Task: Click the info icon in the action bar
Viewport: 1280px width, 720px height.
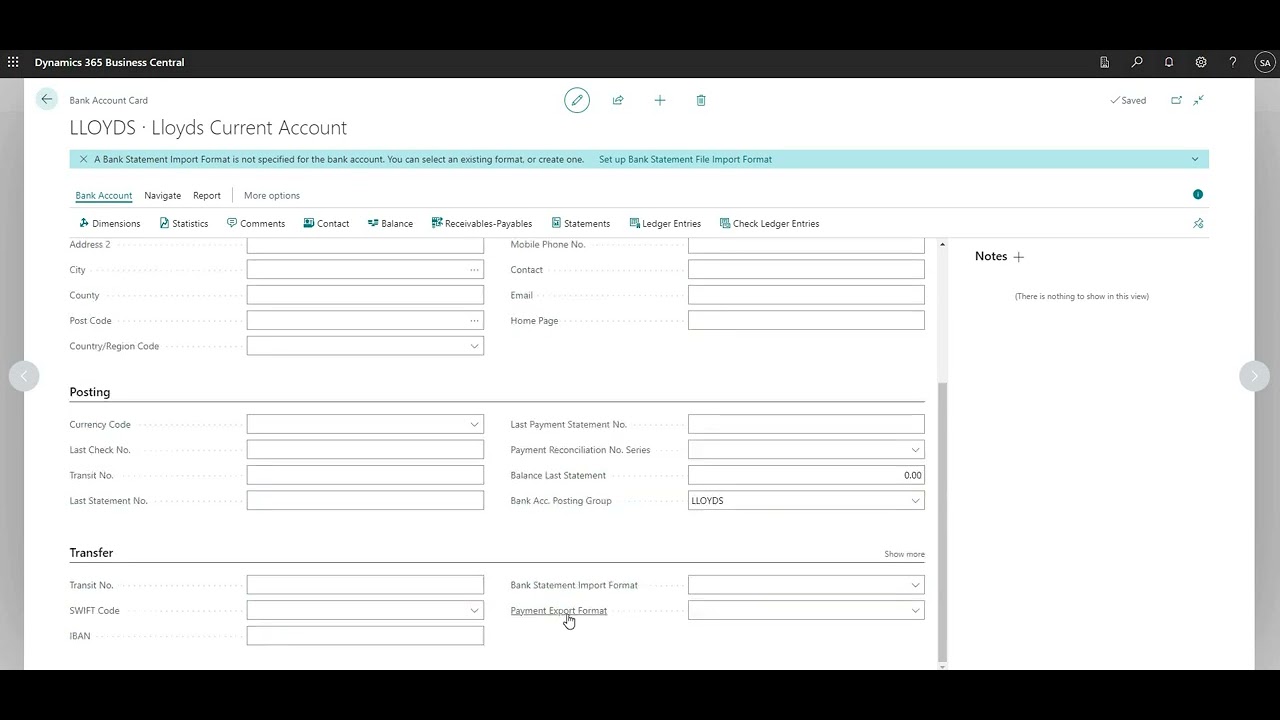Action: point(1198,194)
